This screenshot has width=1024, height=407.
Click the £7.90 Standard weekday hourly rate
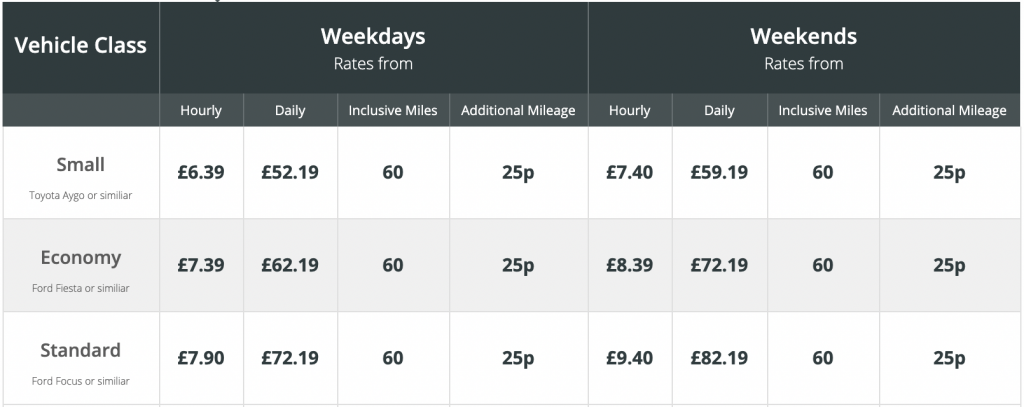[201, 358]
